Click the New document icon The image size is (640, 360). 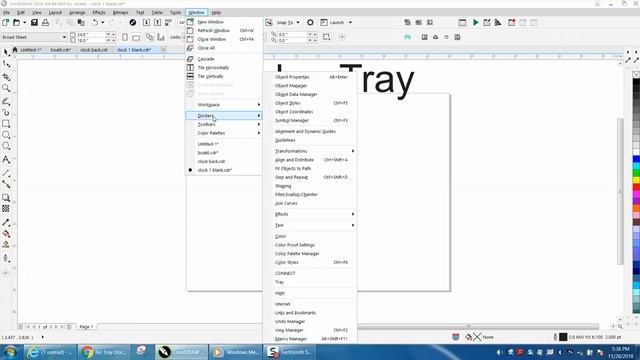click(5, 22)
